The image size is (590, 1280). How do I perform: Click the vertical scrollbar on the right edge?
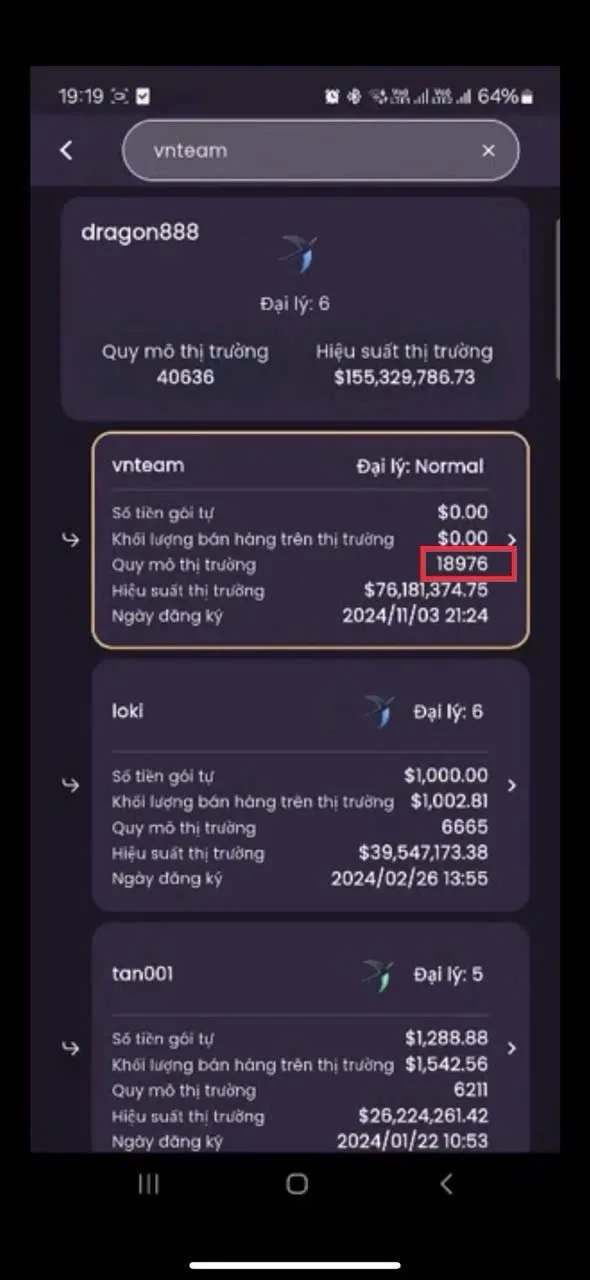pos(556,298)
